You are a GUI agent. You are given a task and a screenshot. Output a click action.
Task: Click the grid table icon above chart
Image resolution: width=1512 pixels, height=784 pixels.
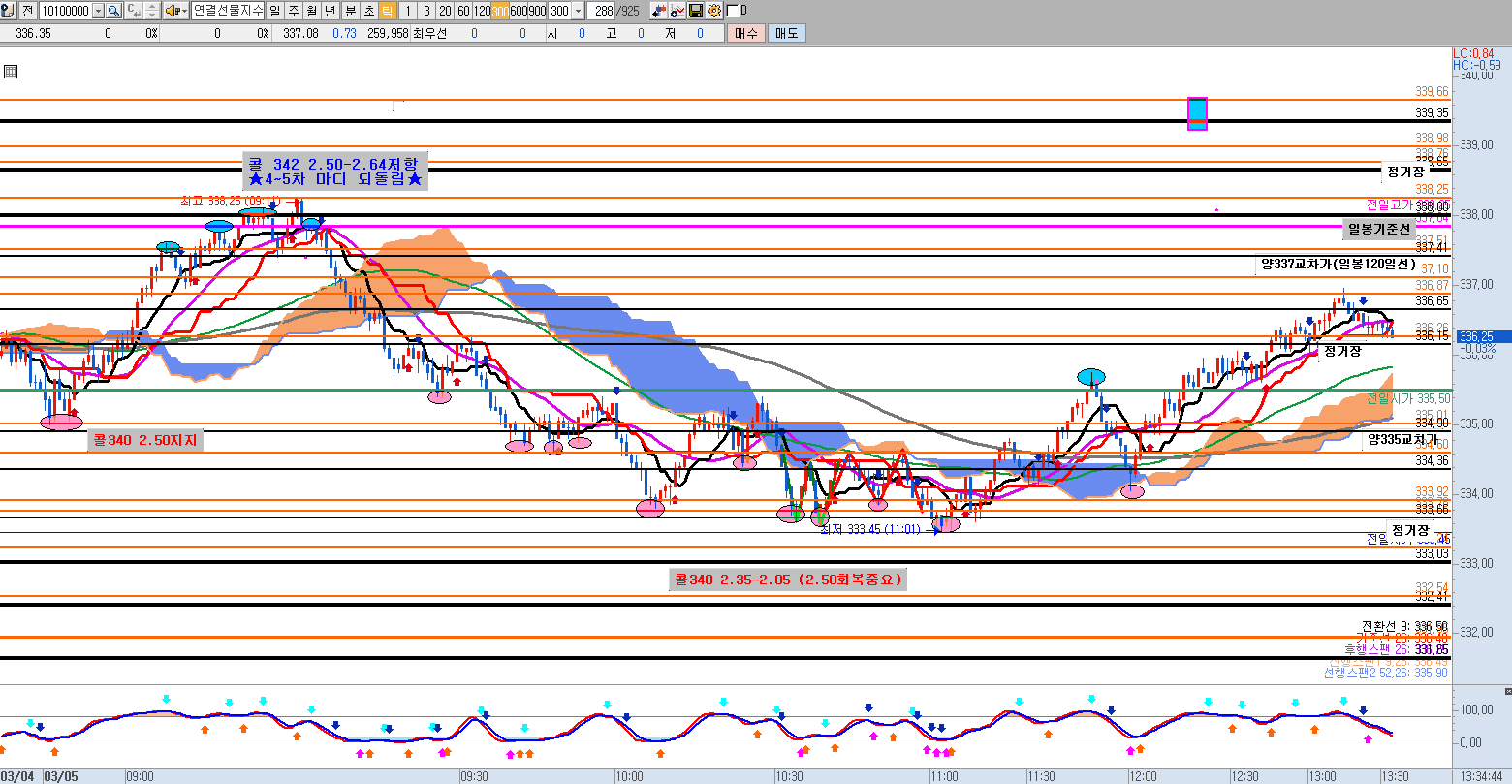[11, 71]
